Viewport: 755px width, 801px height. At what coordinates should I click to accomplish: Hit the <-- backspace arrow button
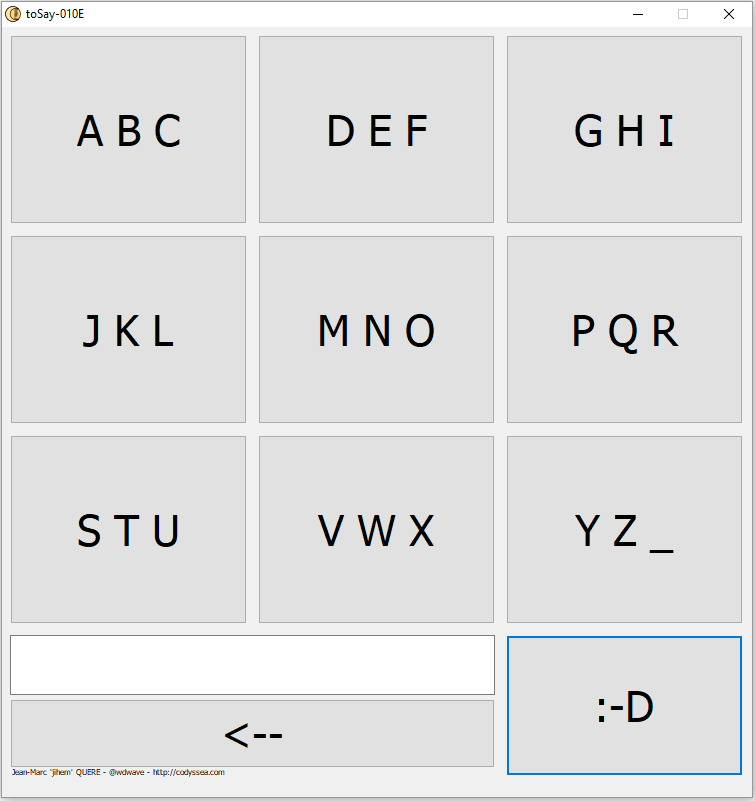(x=252, y=734)
